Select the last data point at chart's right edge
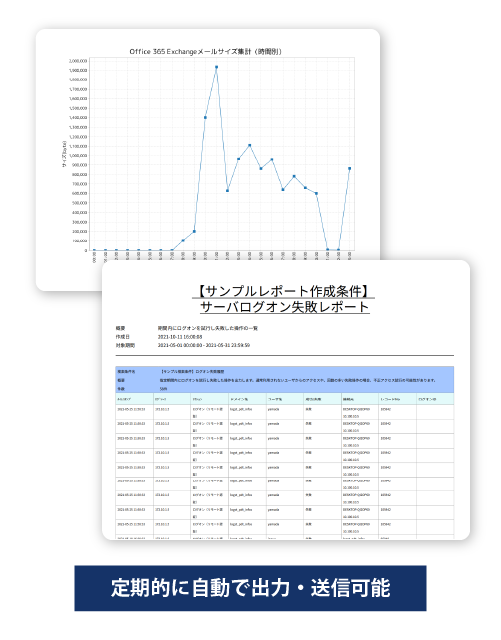 click(x=350, y=168)
